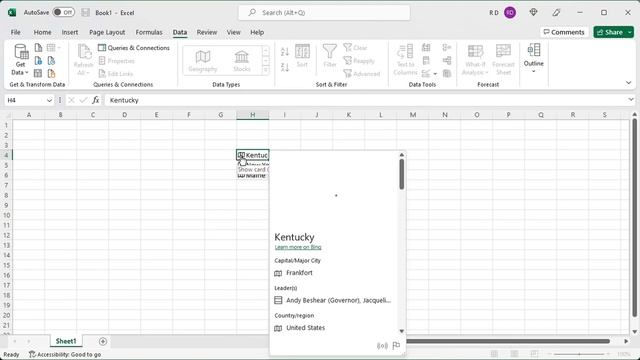The height and width of the screenshot is (360, 640).
Task: Choose the Geography data type
Action: [x=203, y=61]
